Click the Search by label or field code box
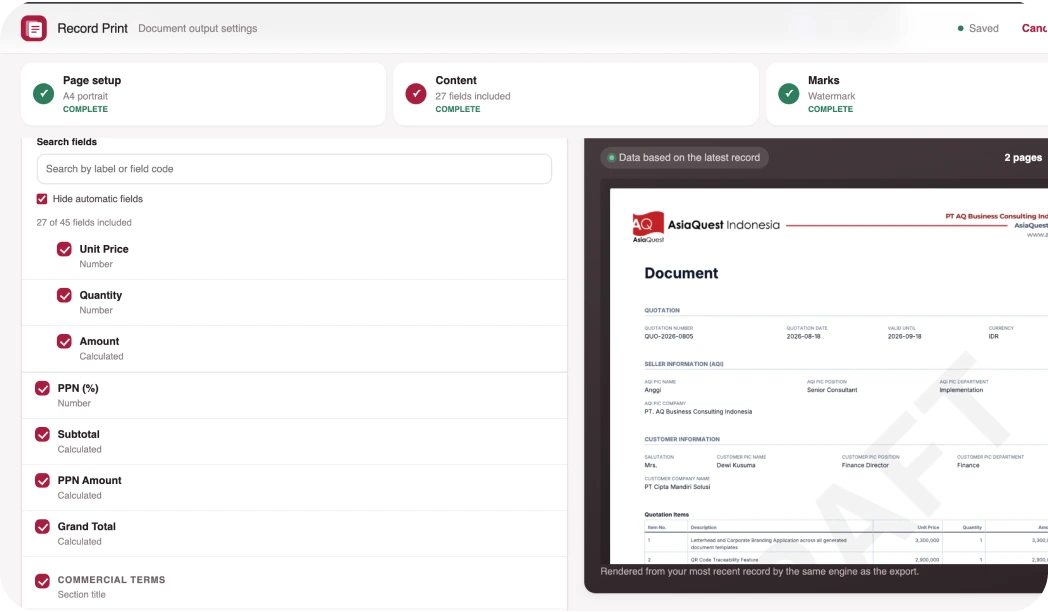Screen dimensions: 1048x612 pos(294,169)
